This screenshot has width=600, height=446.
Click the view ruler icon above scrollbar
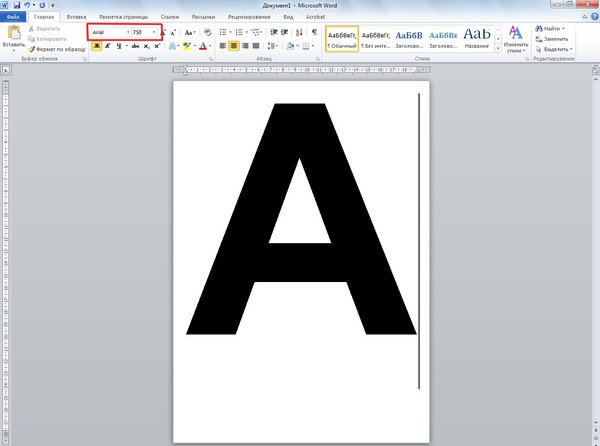point(595,70)
